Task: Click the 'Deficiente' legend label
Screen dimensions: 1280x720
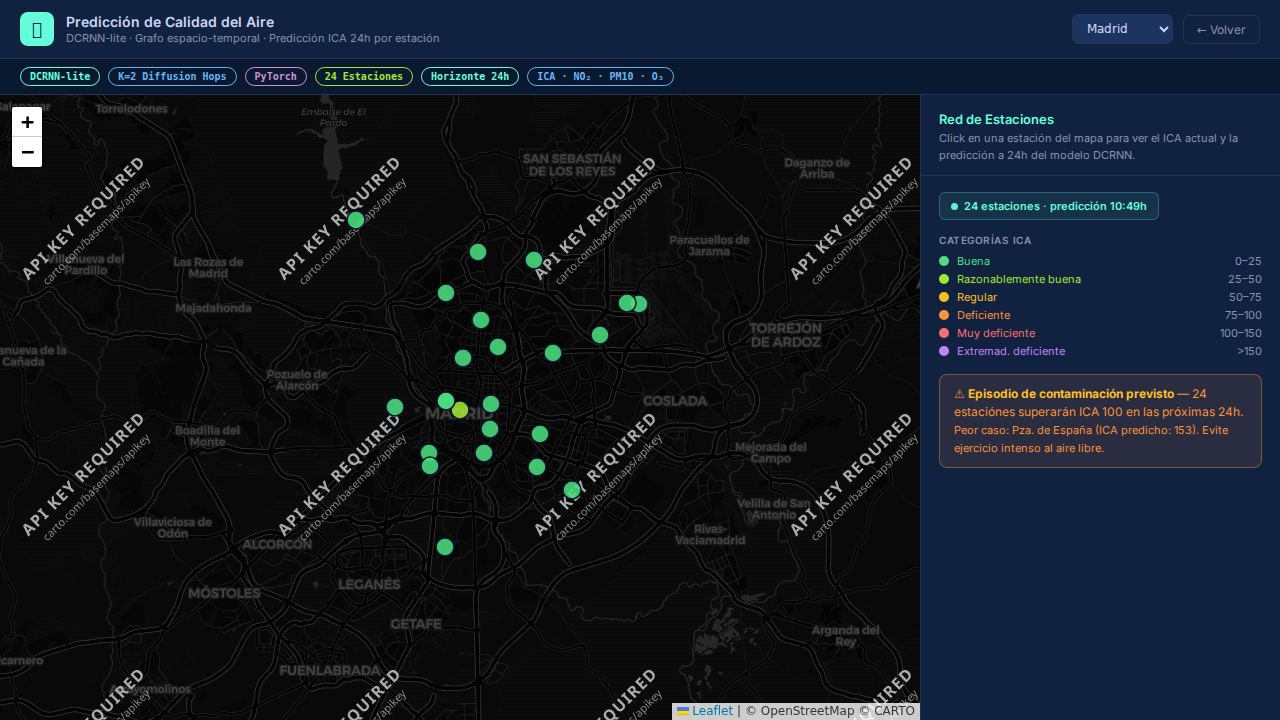Action: pyautogui.click(x=983, y=315)
